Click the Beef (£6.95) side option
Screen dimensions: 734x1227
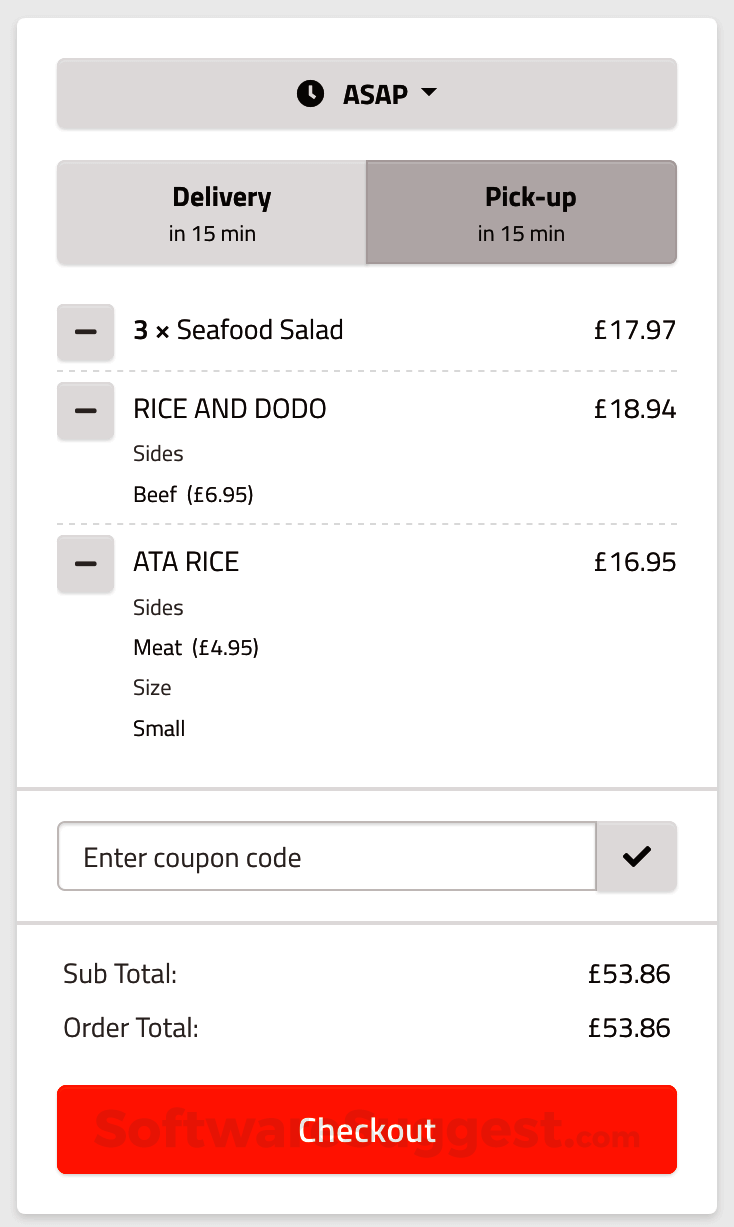tap(193, 494)
